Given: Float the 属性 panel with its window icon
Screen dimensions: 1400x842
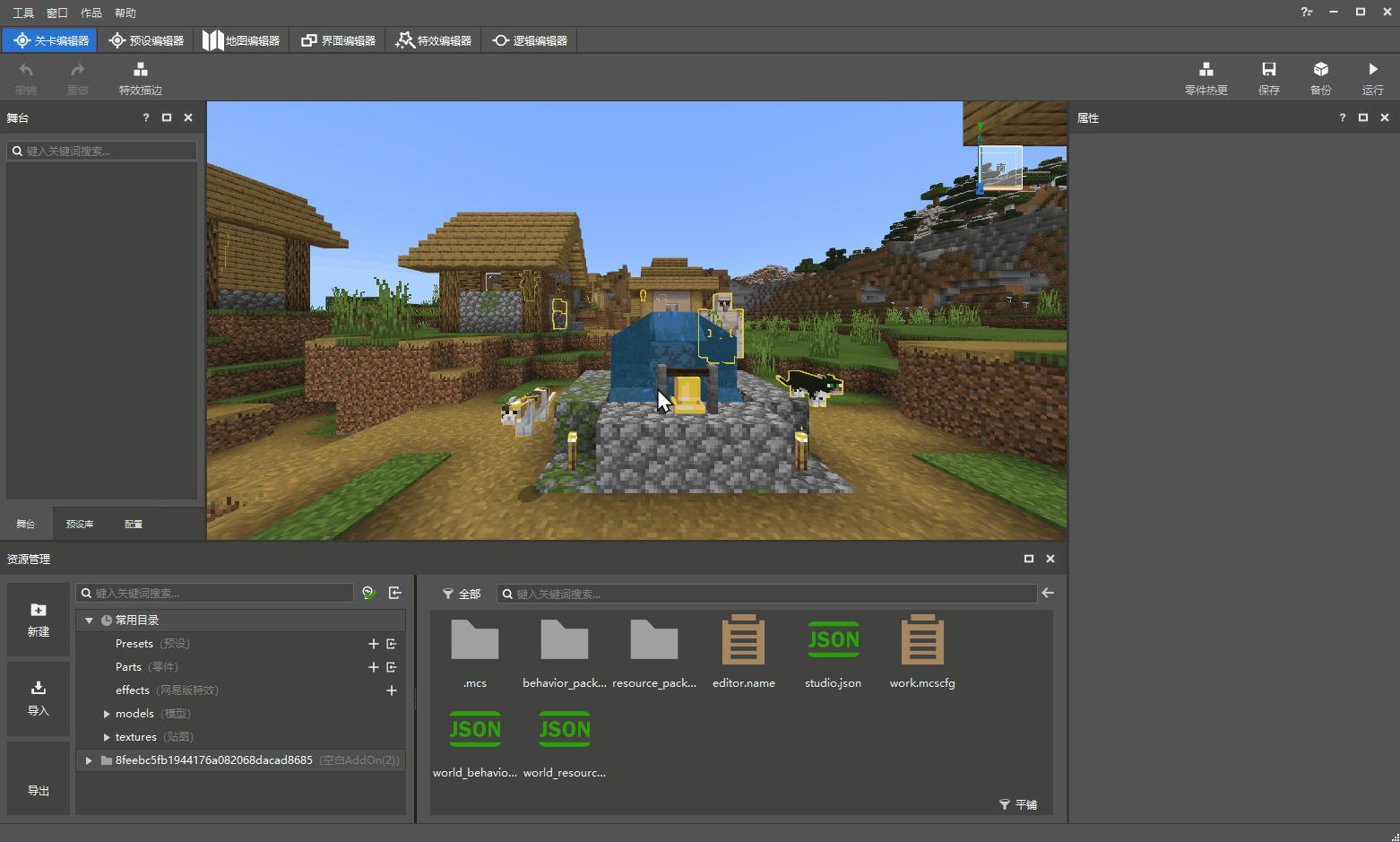Looking at the screenshot, I should pos(1363,117).
